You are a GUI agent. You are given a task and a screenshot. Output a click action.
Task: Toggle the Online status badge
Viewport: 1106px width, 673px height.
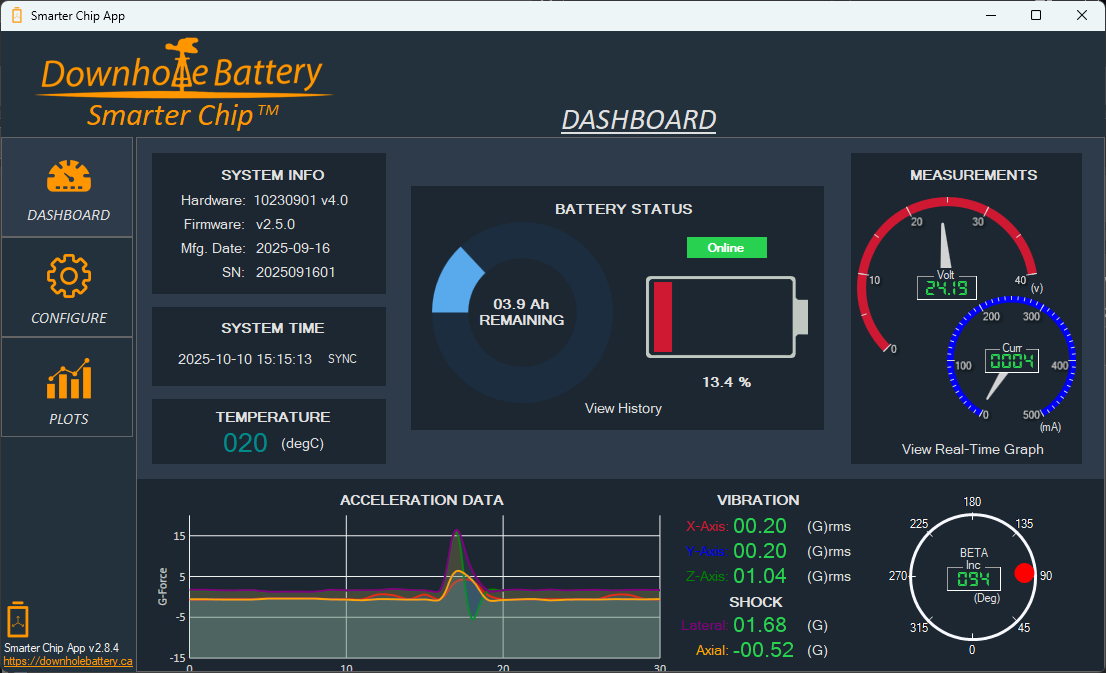point(726,247)
